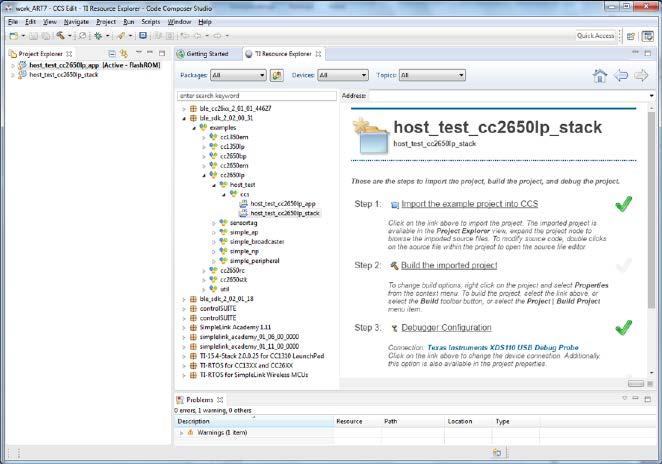Image resolution: width=662 pixels, height=464 pixels.
Task: Select host_test_cc2650lp_stack in Resource tree
Action: 285,213
